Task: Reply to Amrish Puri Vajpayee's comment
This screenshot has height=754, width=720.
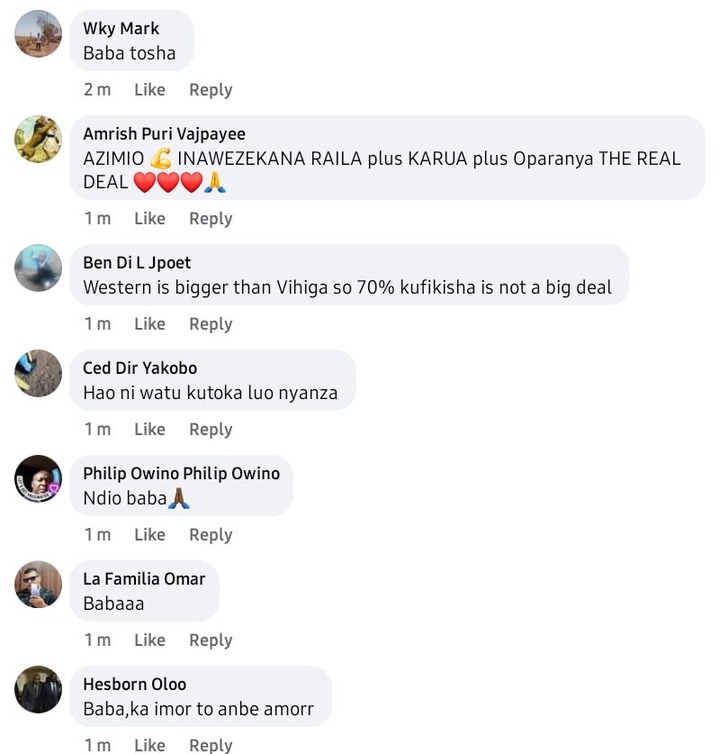Action: point(211,219)
